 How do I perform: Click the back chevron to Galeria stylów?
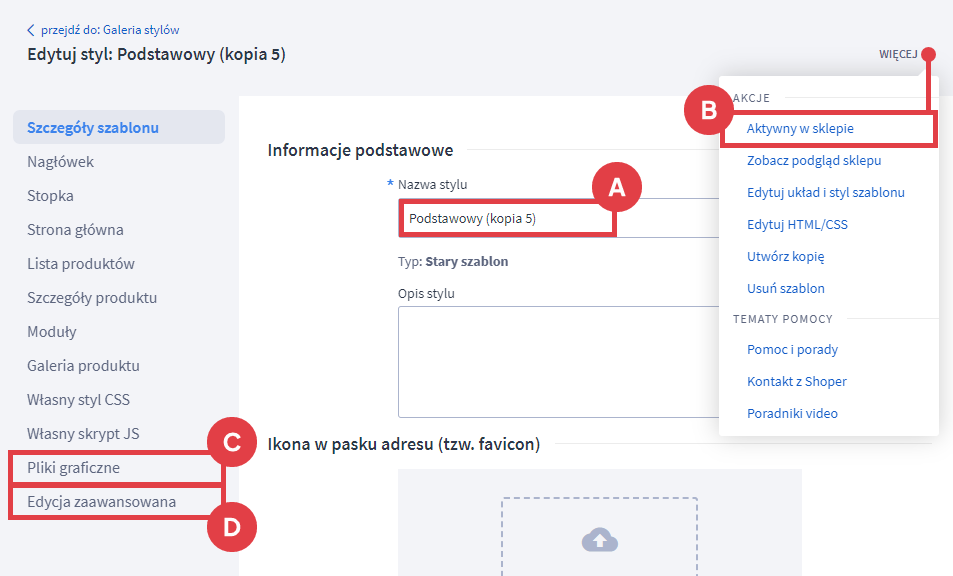[x=31, y=30]
